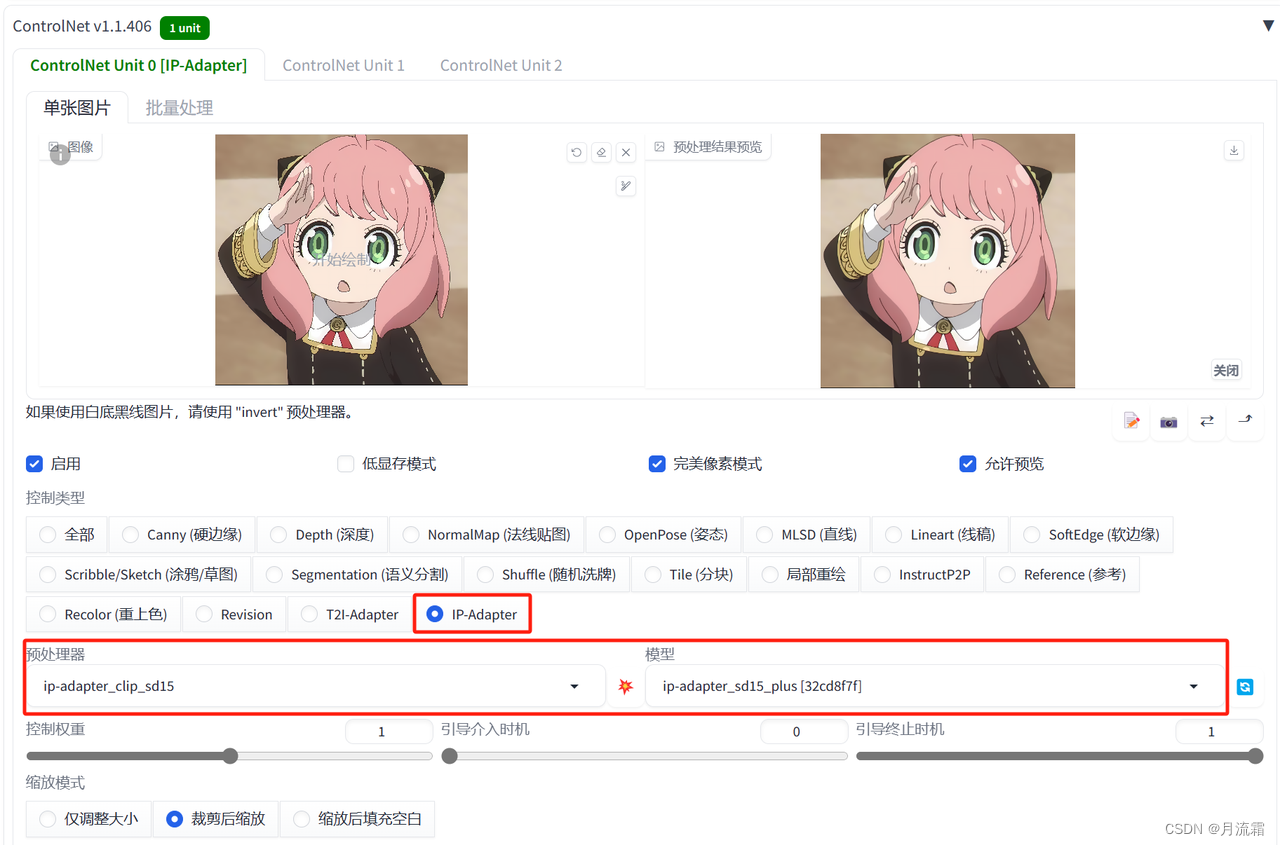Select NormalMap (法线贴图) option
The height and width of the screenshot is (845, 1280).
click(486, 535)
